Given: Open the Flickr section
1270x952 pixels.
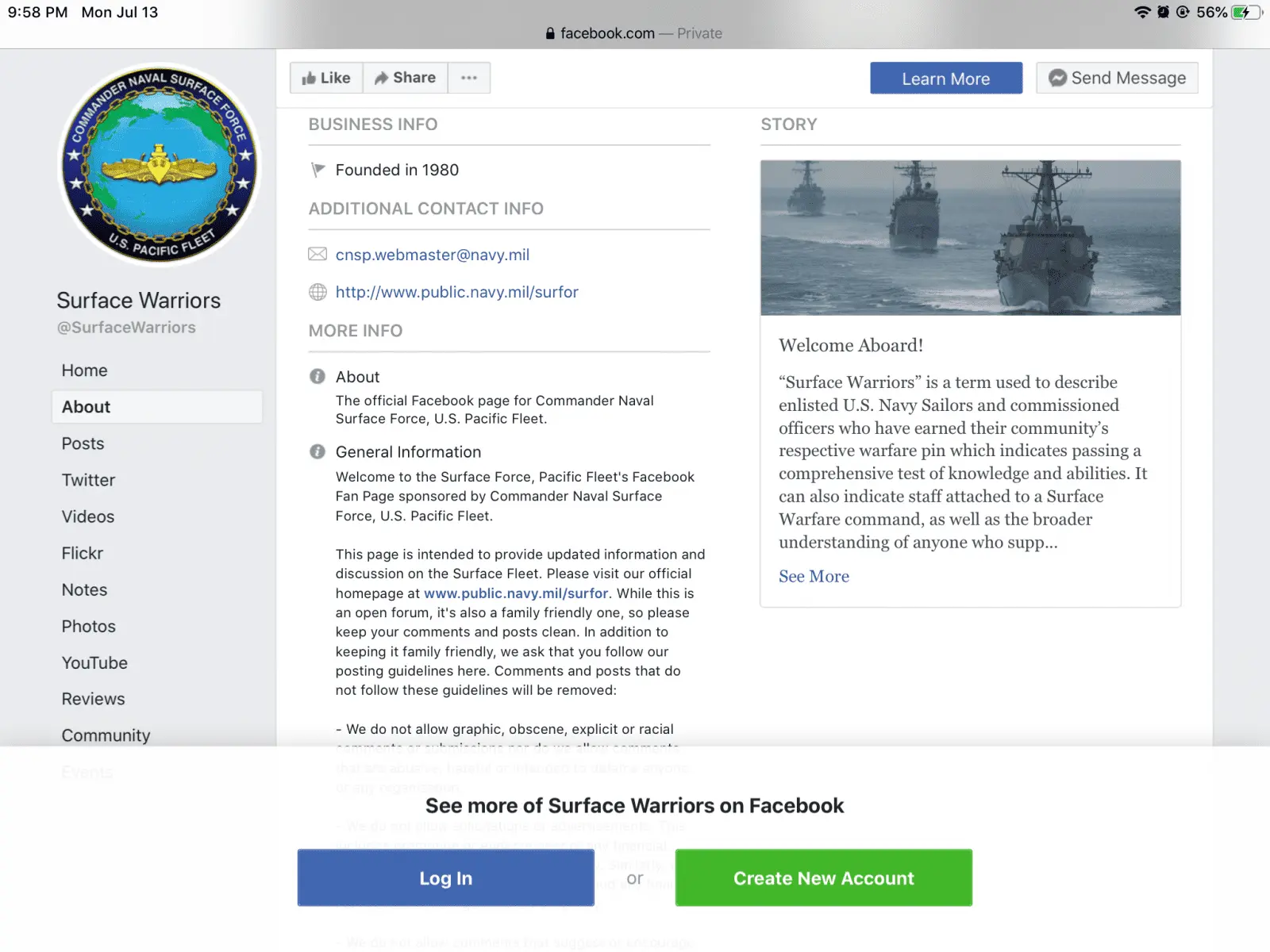Looking at the screenshot, I should tap(83, 553).
